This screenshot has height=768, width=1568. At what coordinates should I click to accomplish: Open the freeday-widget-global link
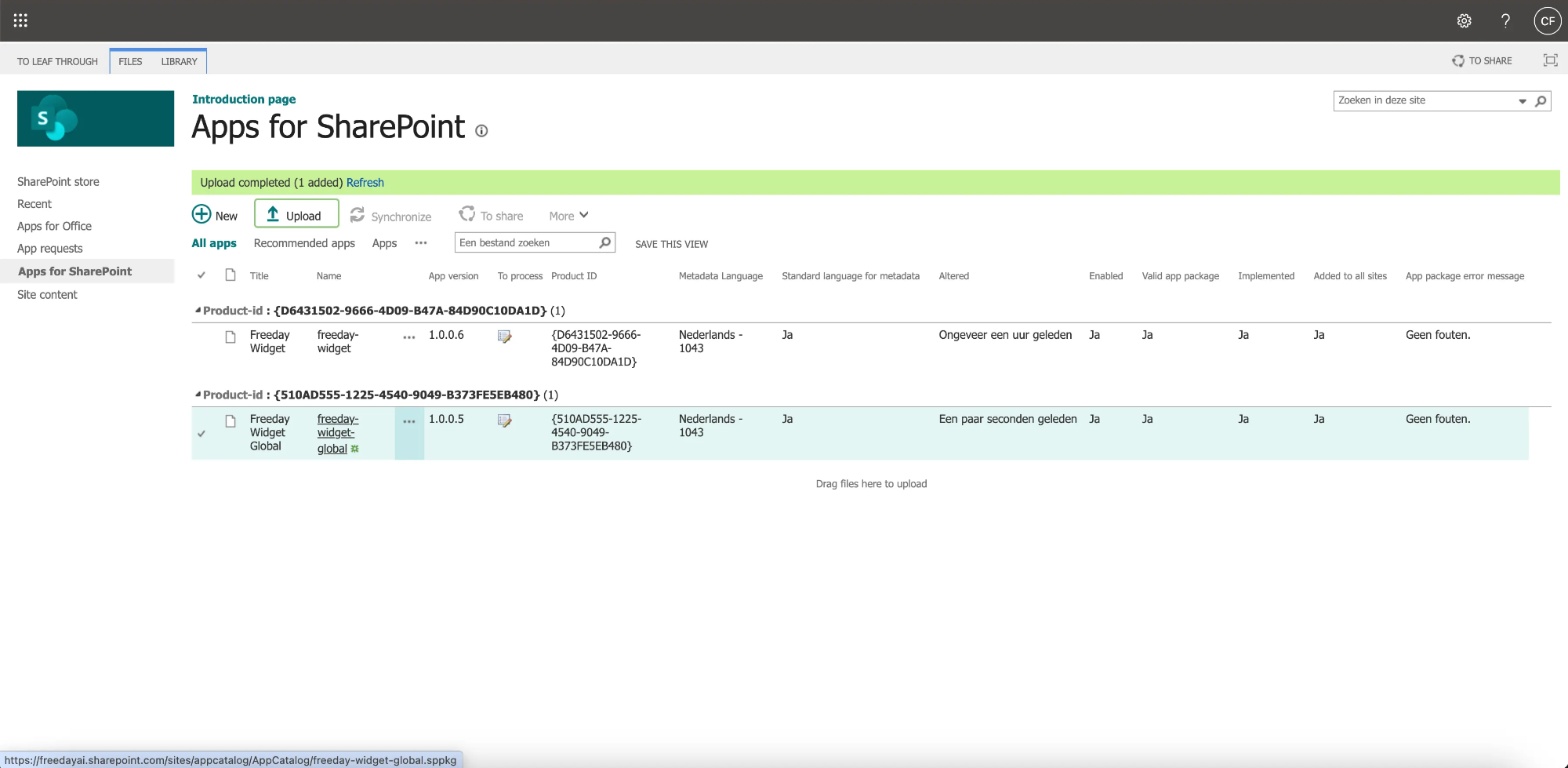tap(337, 434)
